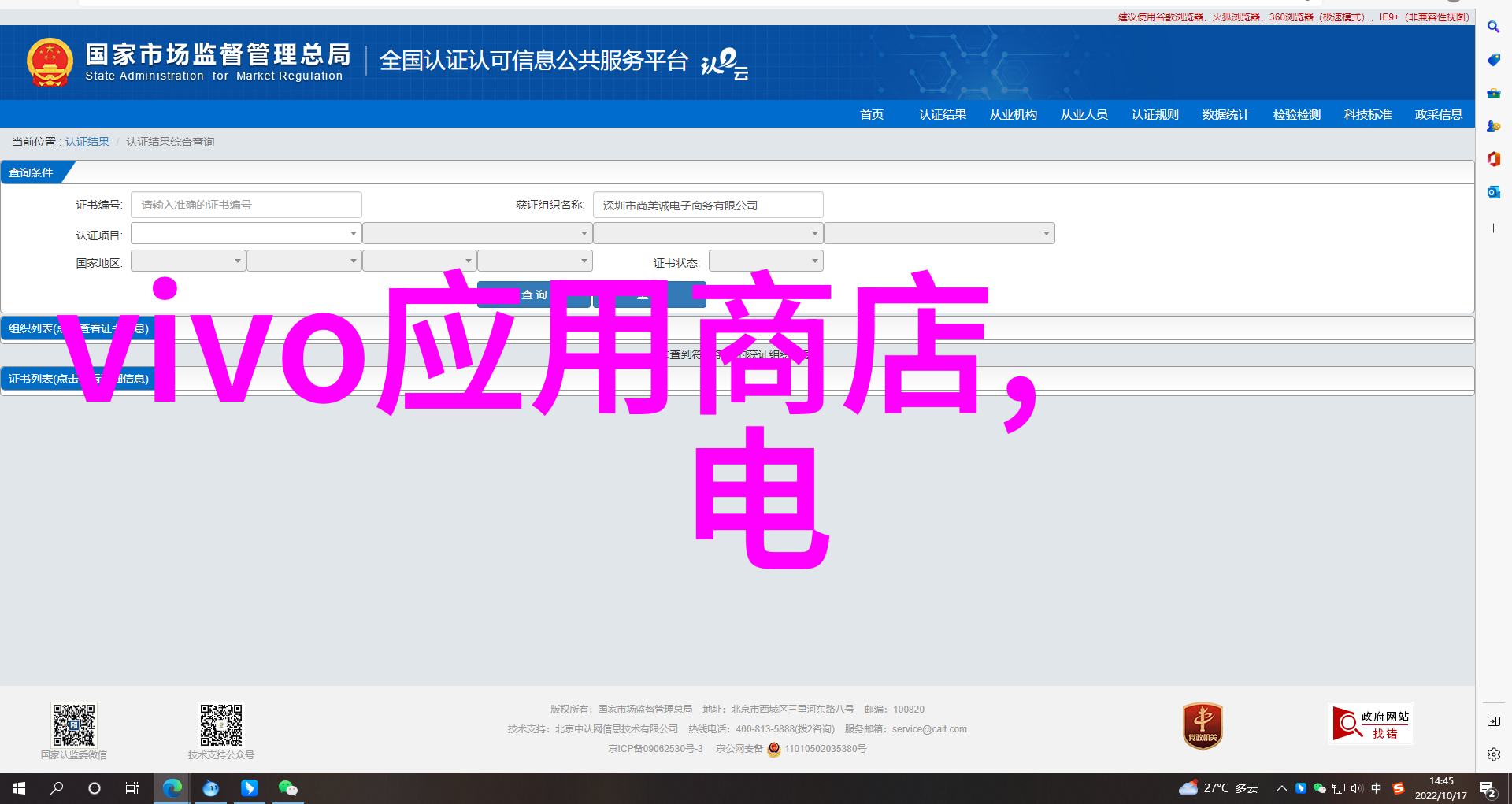Open the Microsoft Office icon in sidebar
The height and width of the screenshot is (804, 1512).
tap(1493, 159)
